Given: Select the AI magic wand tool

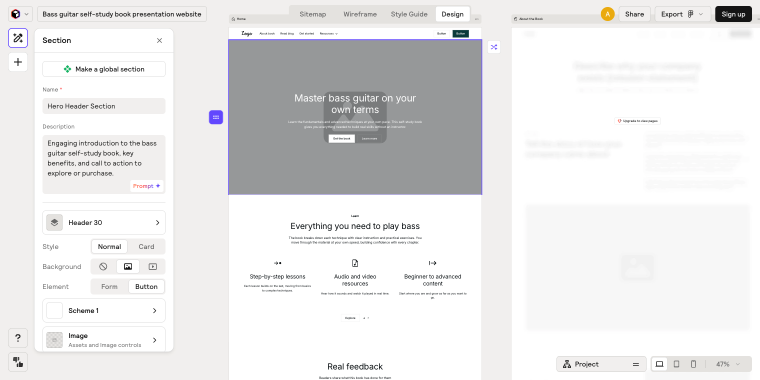Looking at the screenshot, I should coord(18,38).
